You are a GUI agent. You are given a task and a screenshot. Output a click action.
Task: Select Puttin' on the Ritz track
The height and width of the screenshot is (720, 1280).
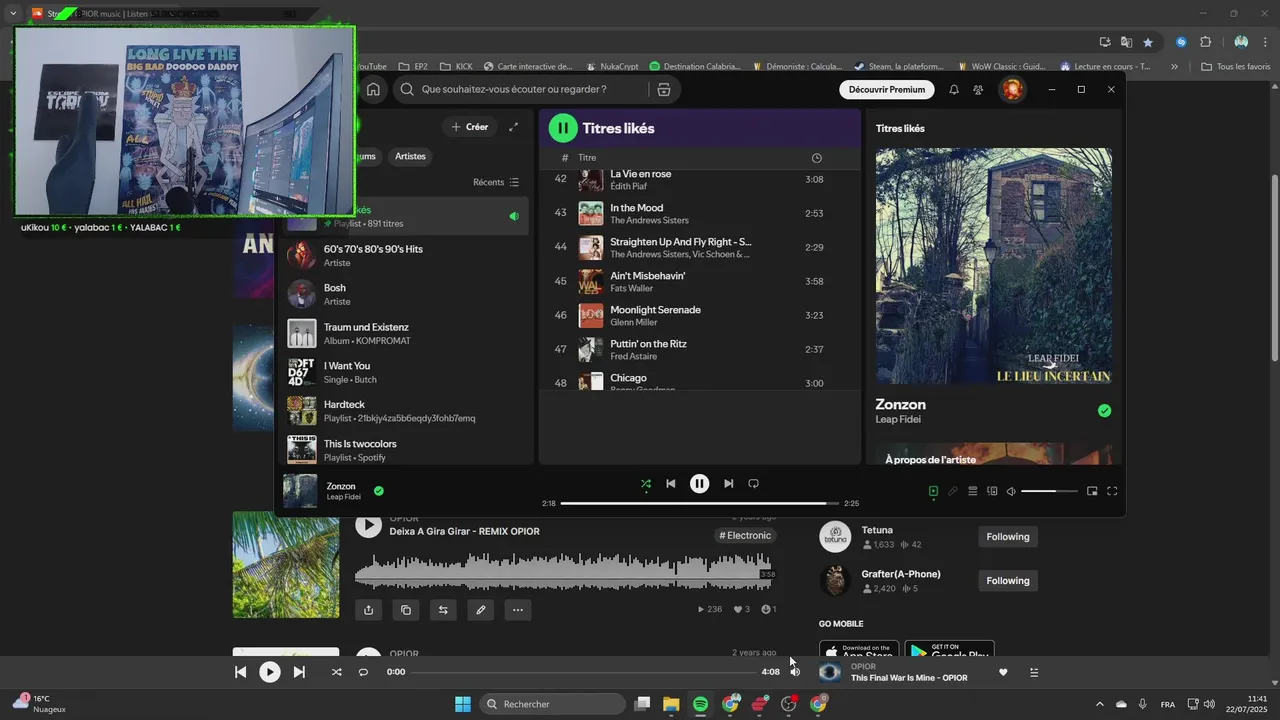[x=698, y=349]
